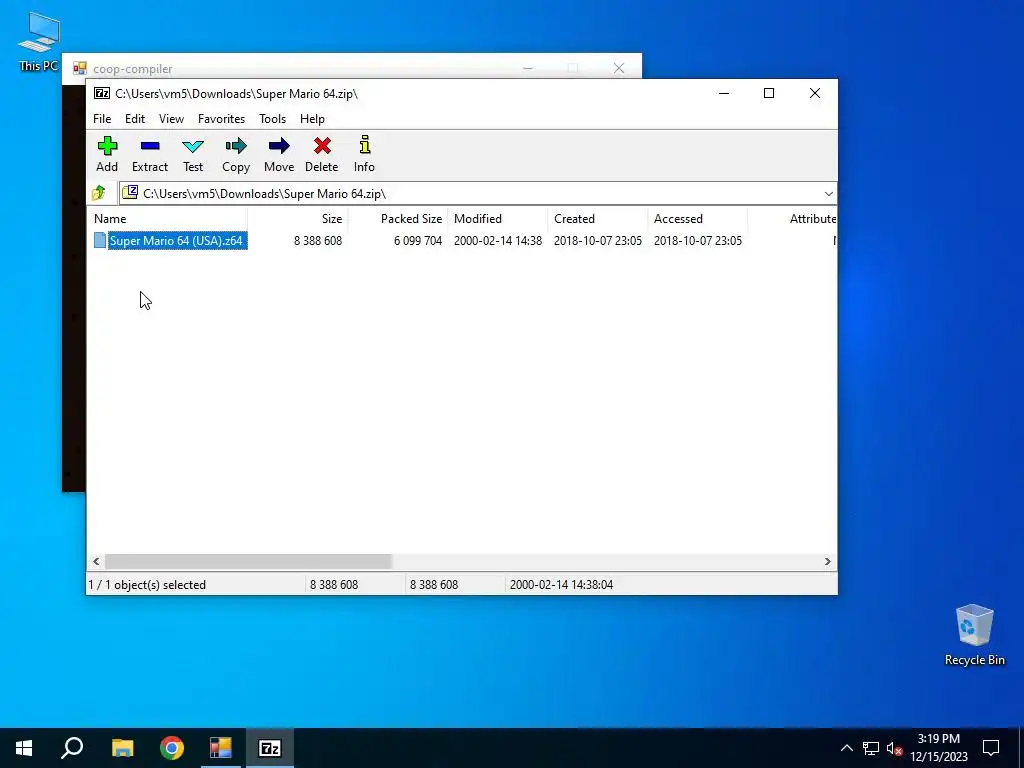Choose the Copy toolbar icon

(236, 155)
